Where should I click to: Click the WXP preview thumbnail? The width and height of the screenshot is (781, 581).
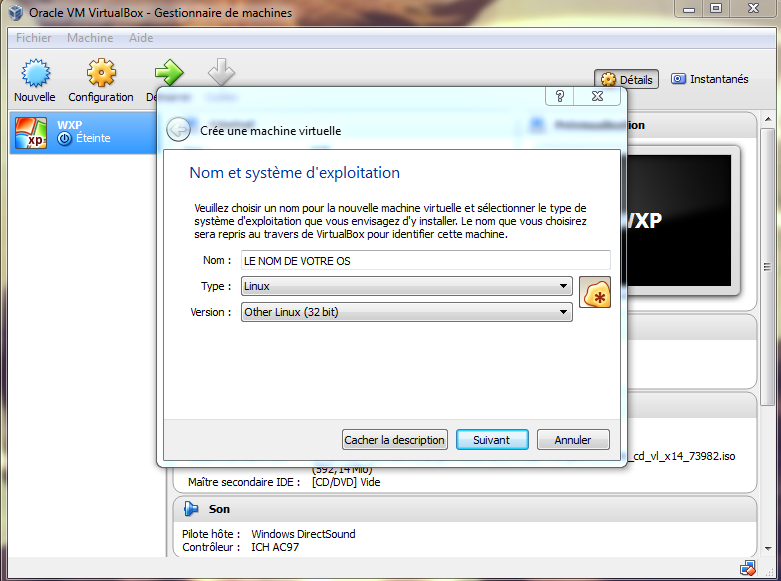678,220
